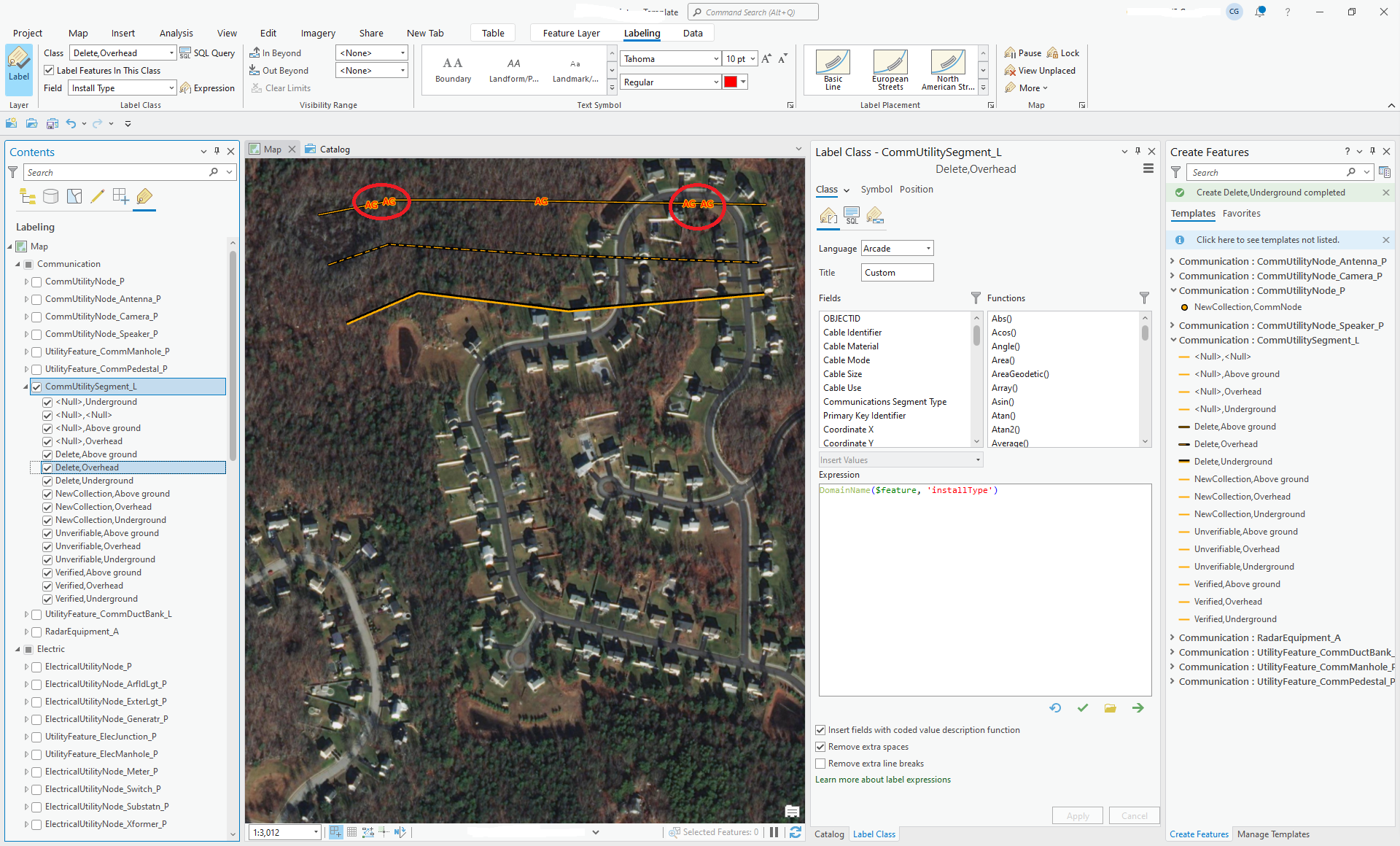Click the Pause labeling icon

click(x=1010, y=53)
